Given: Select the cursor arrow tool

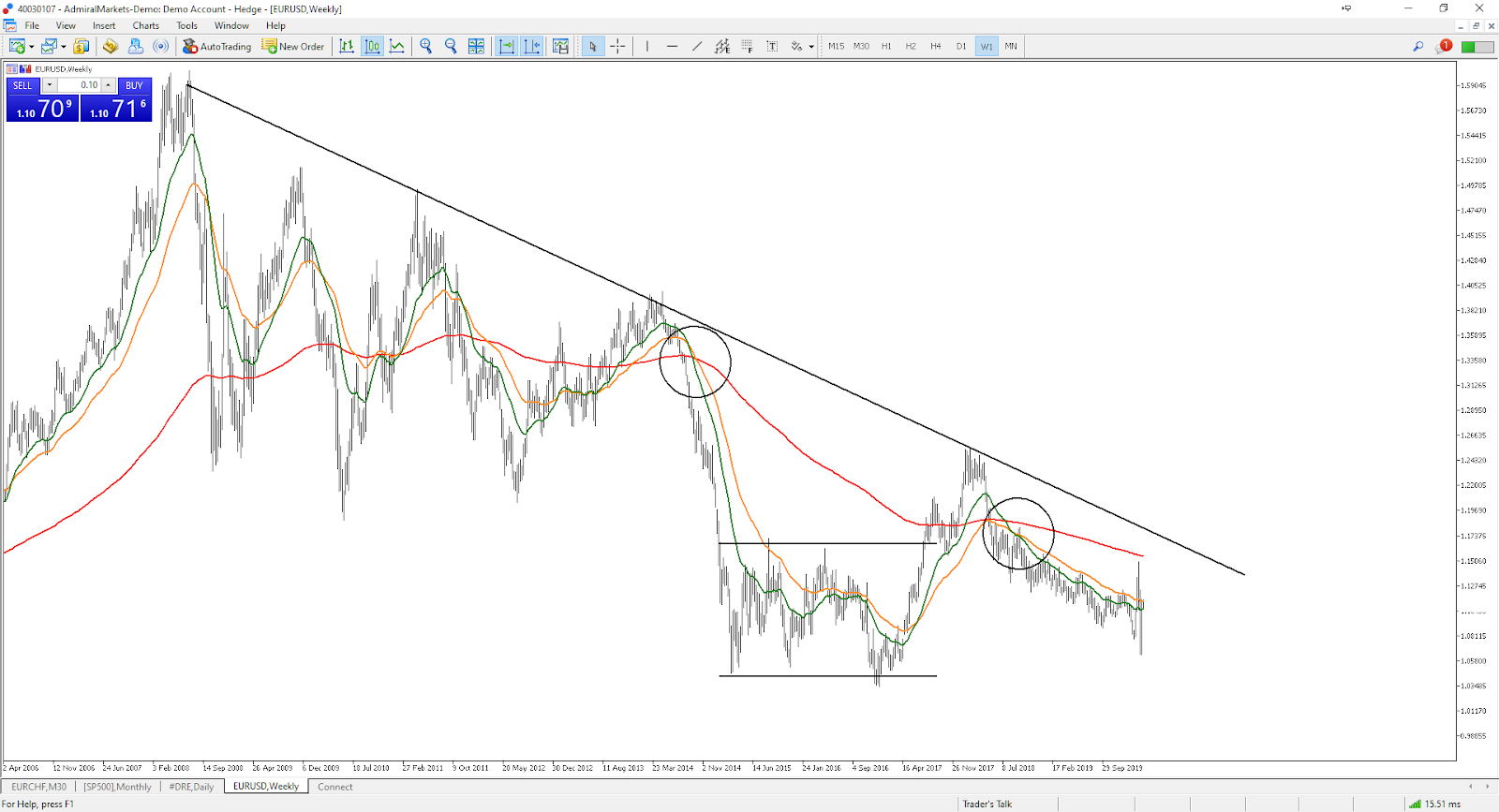Looking at the screenshot, I should (x=593, y=46).
